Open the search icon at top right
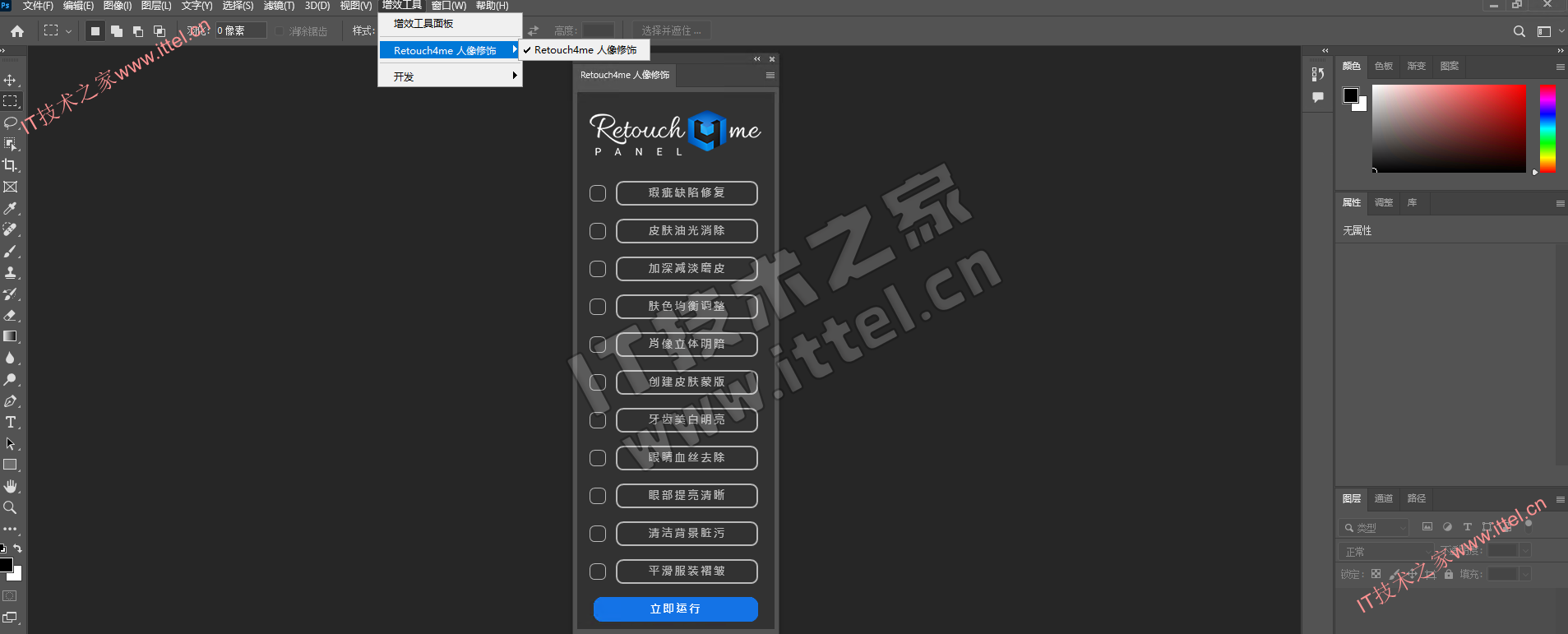 tap(1519, 31)
